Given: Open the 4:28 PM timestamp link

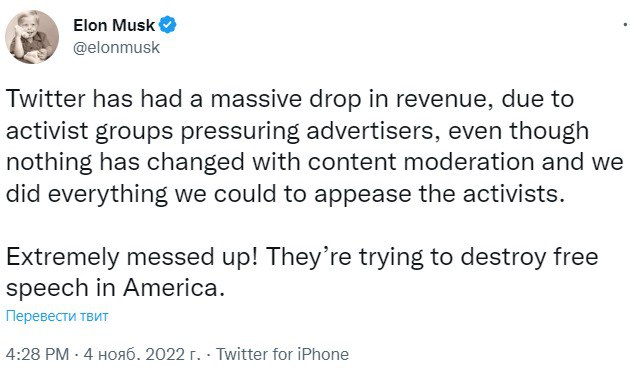Looking at the screenshot, I should (x=38, y=354).
